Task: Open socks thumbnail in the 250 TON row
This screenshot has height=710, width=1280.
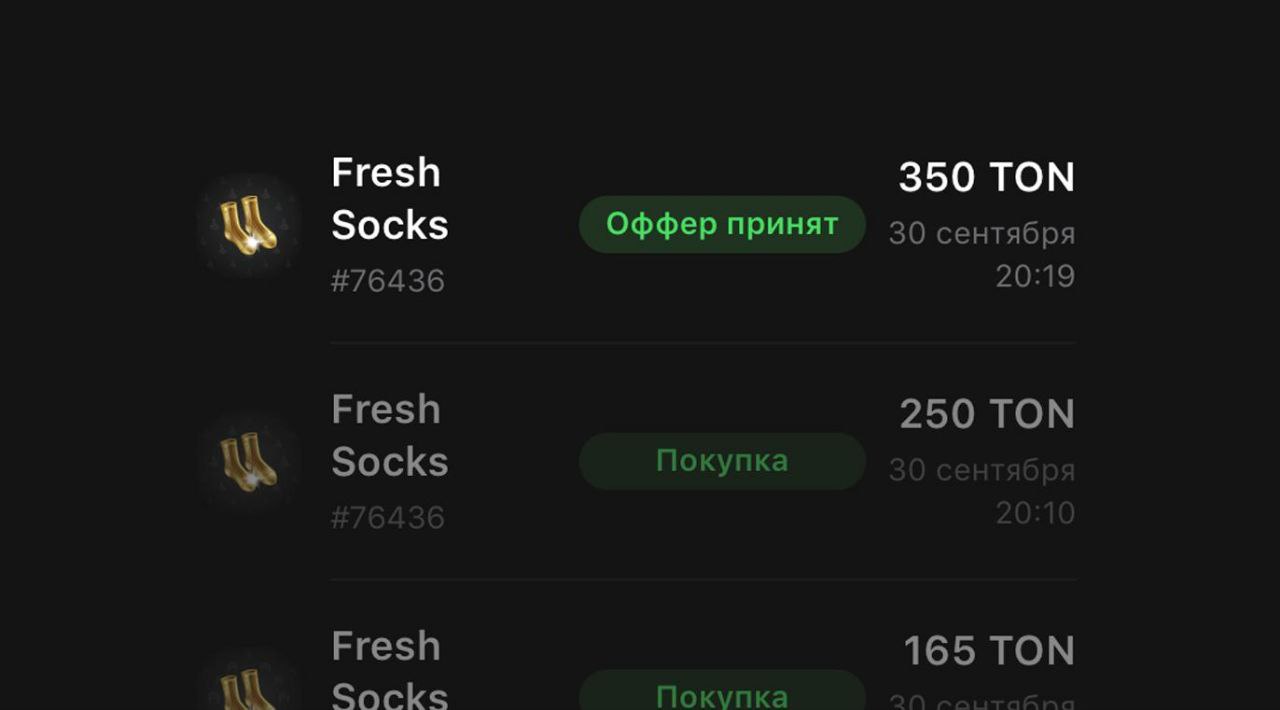Action: (x=249, y=462)
